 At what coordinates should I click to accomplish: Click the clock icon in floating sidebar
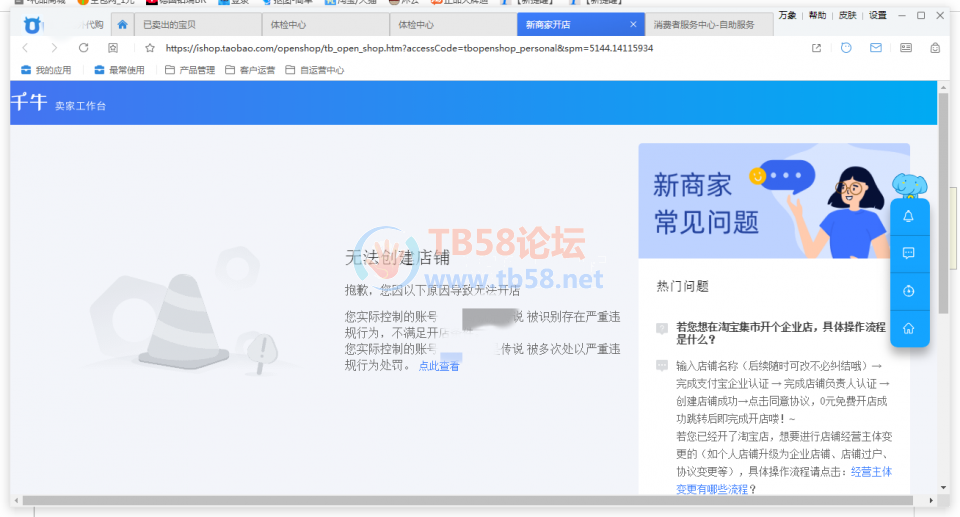click(909, 291)
